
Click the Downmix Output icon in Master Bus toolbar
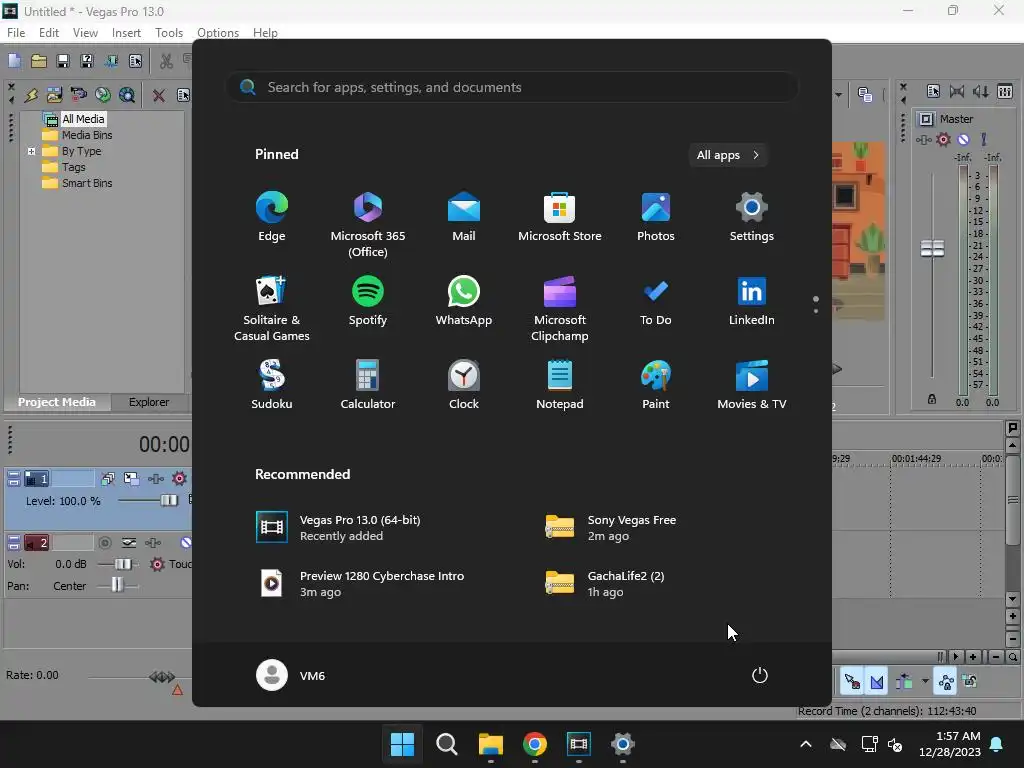(957, 91)
